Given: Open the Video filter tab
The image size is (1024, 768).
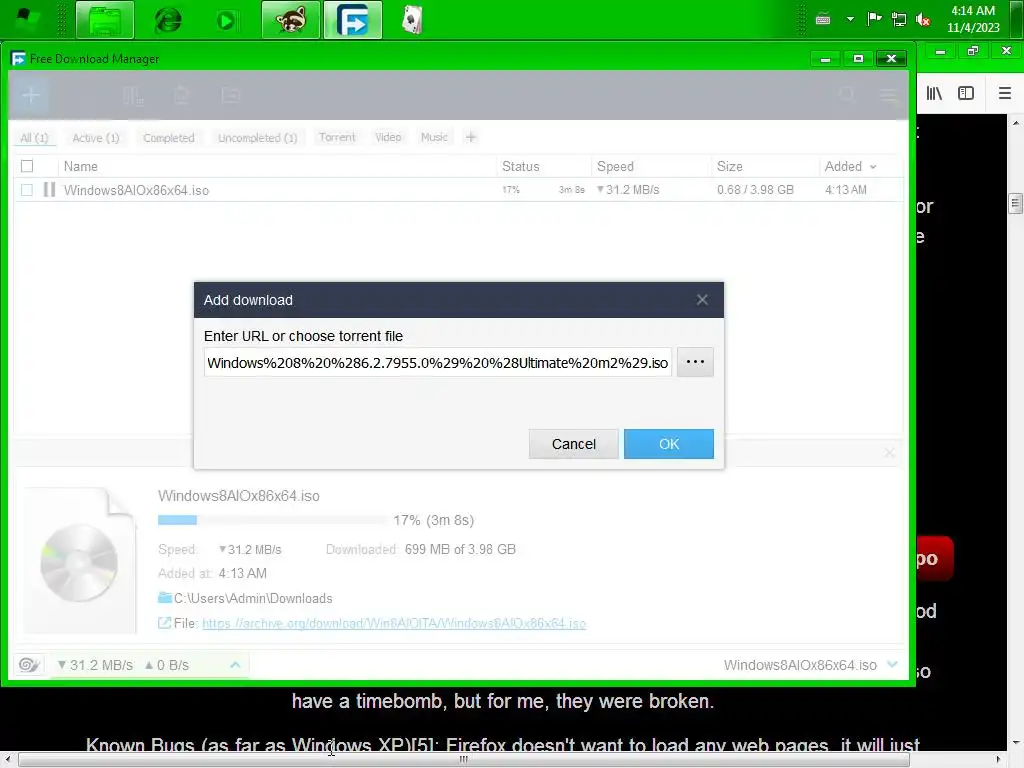Looking at the screenshot, I should tap(388, 137).
